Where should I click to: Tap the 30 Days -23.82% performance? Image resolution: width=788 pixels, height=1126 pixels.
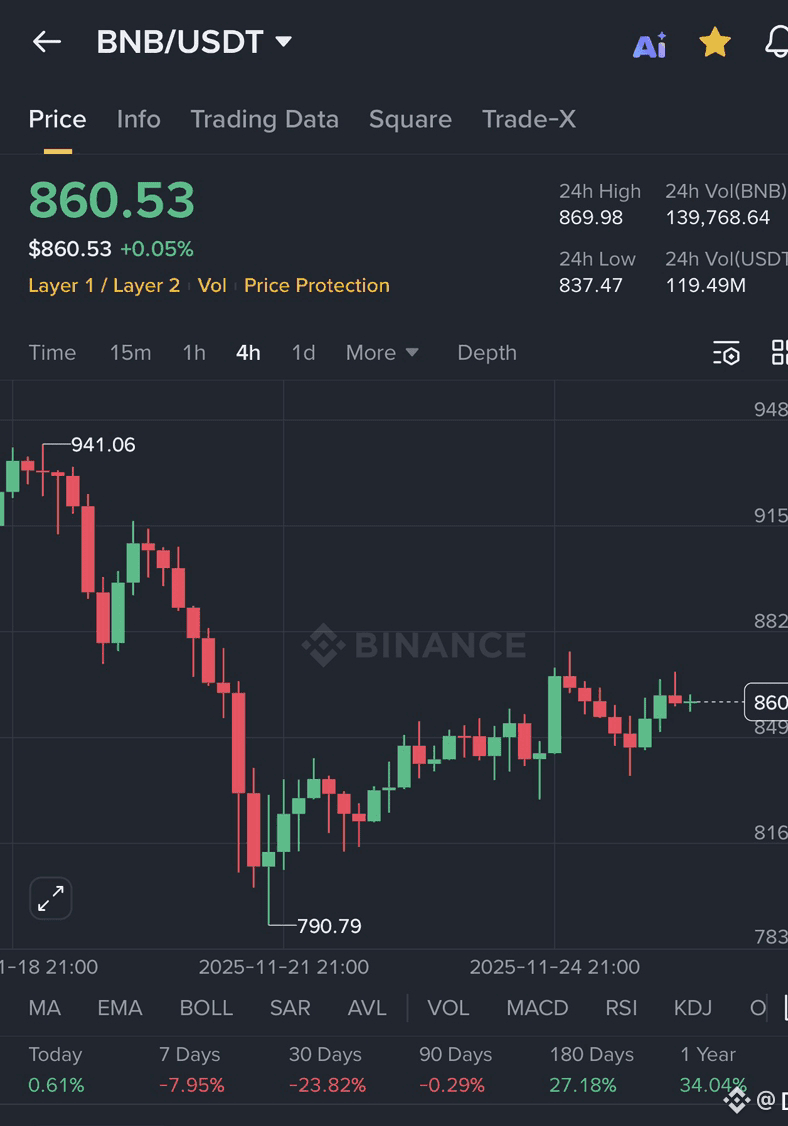[x=327, y=1070]
